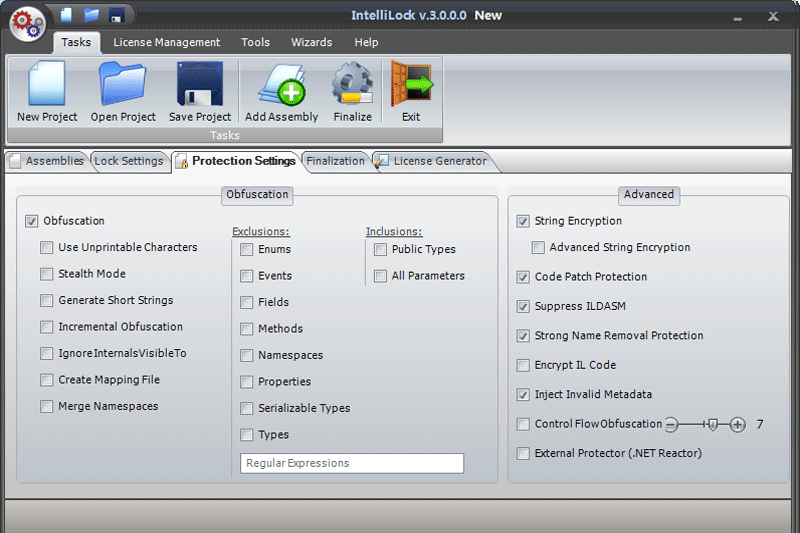
Task: Enable External Protector (.NET Reactor)
Action: point(523,453)
